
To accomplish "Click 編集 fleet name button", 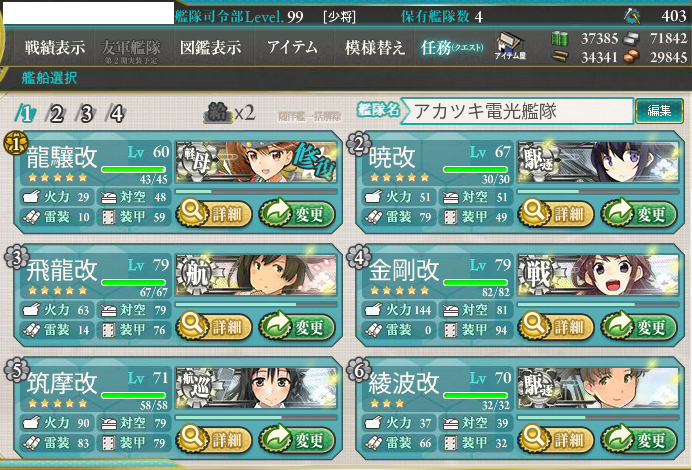I will click(x=659, y=111).
